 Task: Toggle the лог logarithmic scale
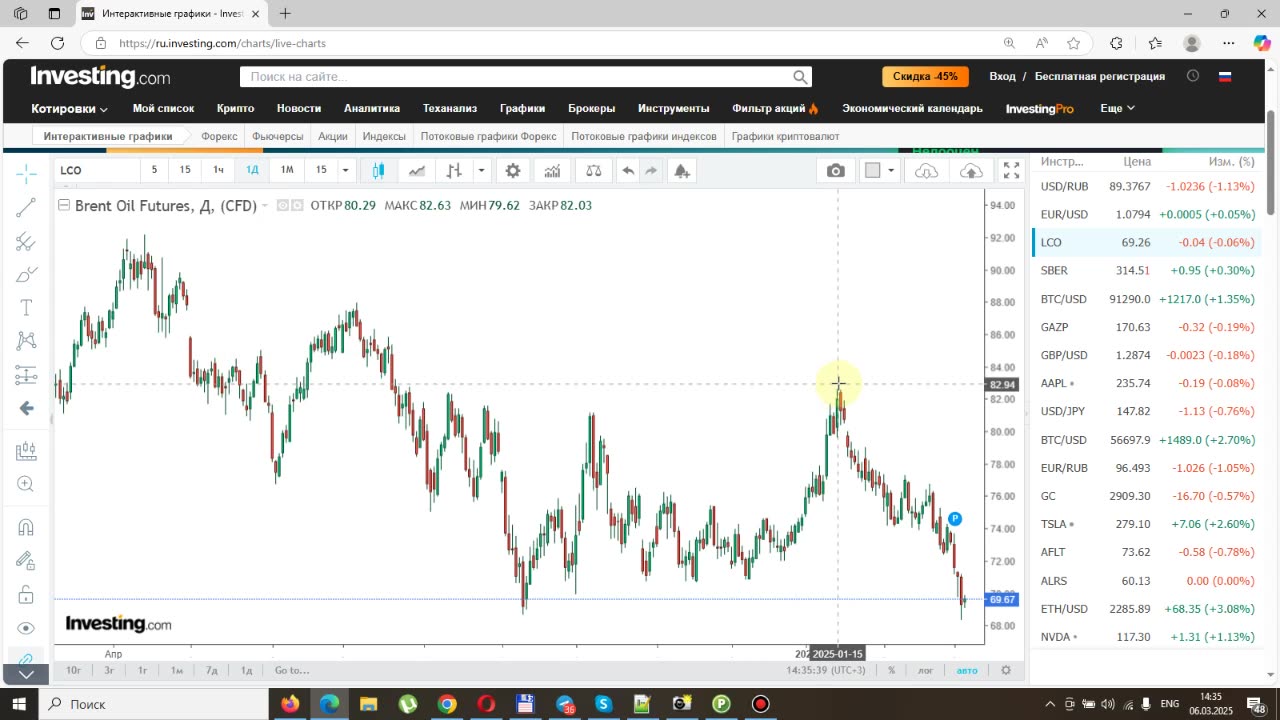point(926,670)
